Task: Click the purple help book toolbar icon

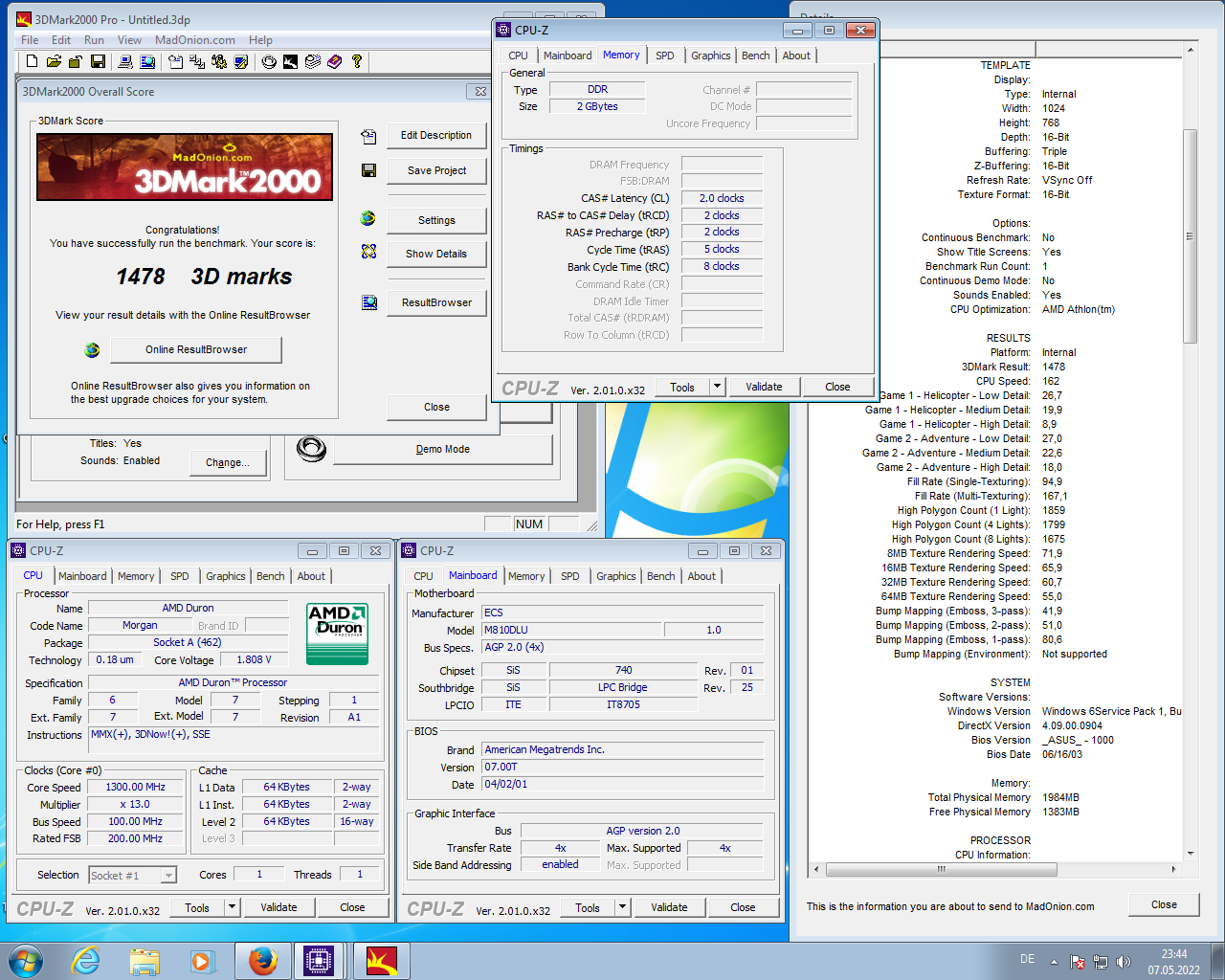Action: 334,61
